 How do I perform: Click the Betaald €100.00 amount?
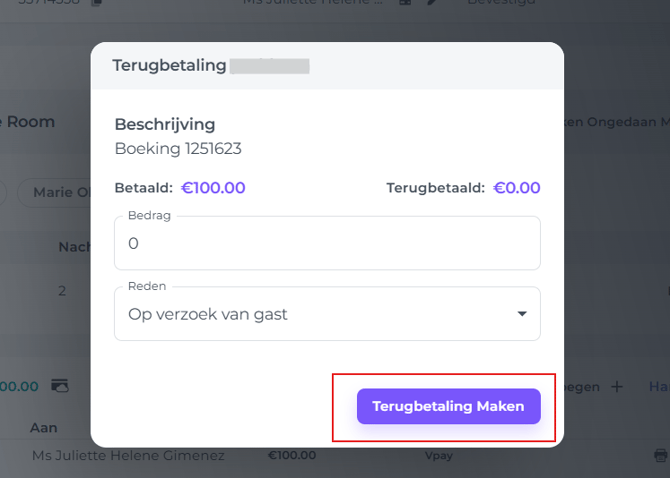(212, 188)
